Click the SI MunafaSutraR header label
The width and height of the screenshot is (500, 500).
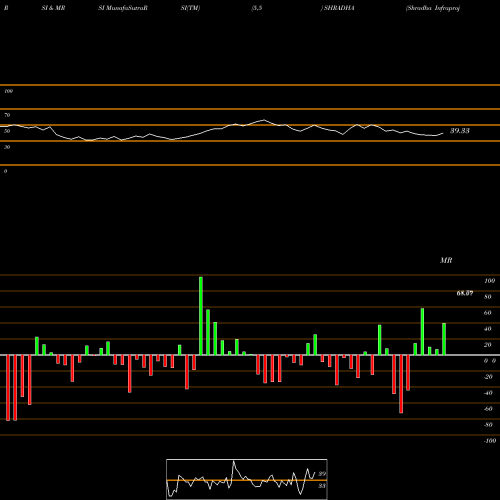(x=123, y=8)
